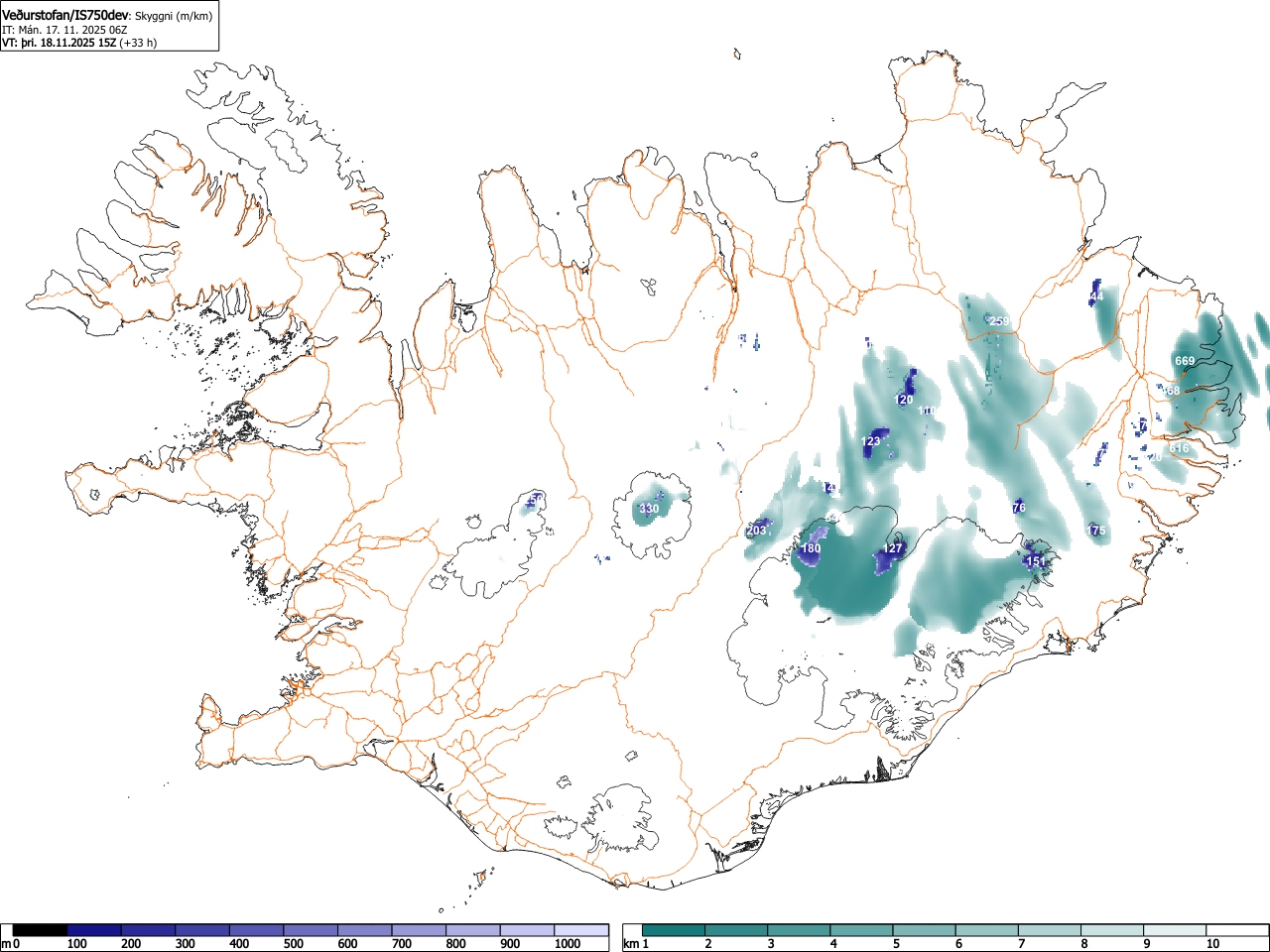Click the 120 visibility value label
This screenshot has width=1270, height=952.
click(x=904, y=400)
